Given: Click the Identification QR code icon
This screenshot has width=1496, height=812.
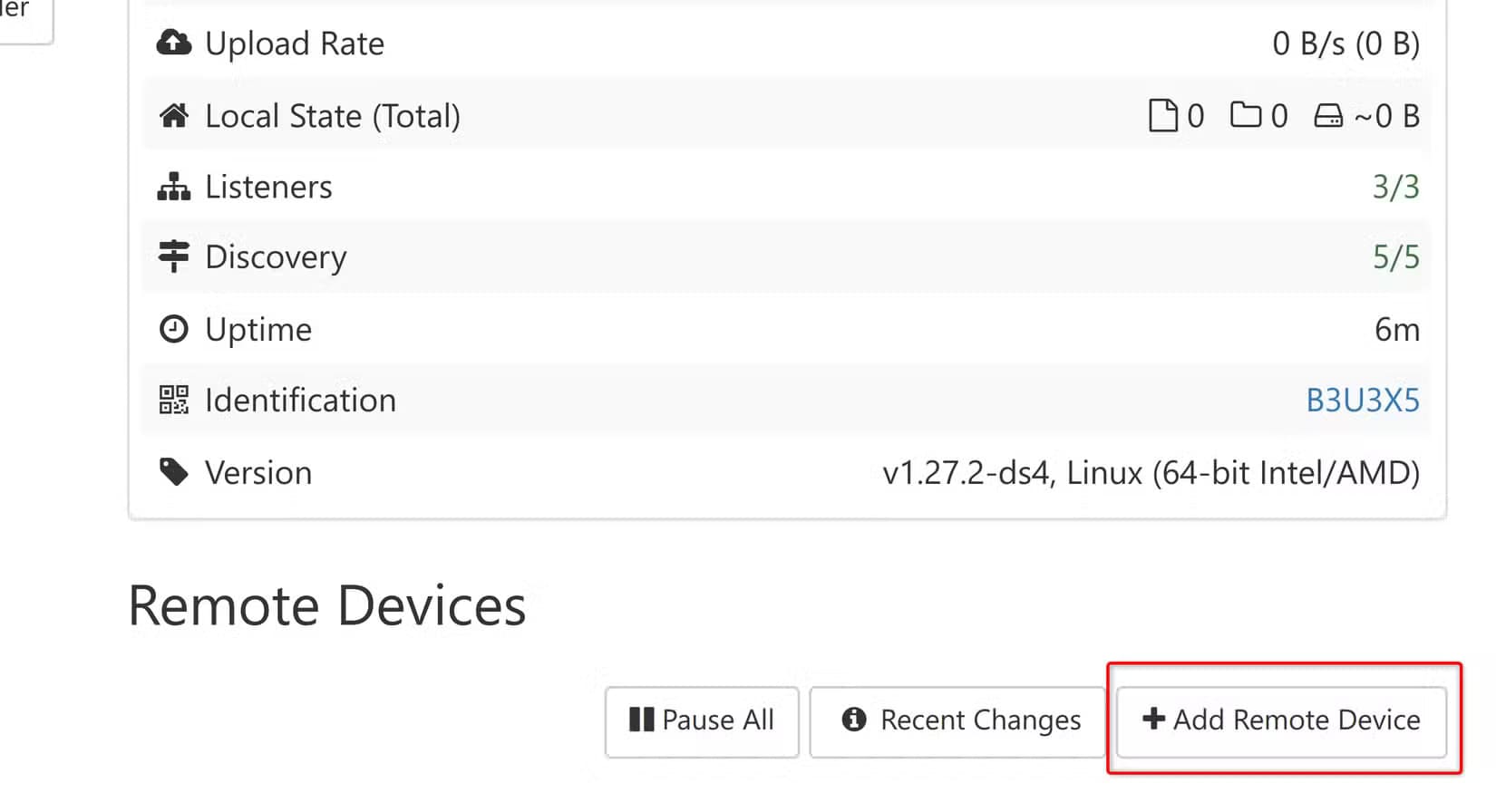Looking at the screenshot, I should pyautogui.click(x=174, y=400).
